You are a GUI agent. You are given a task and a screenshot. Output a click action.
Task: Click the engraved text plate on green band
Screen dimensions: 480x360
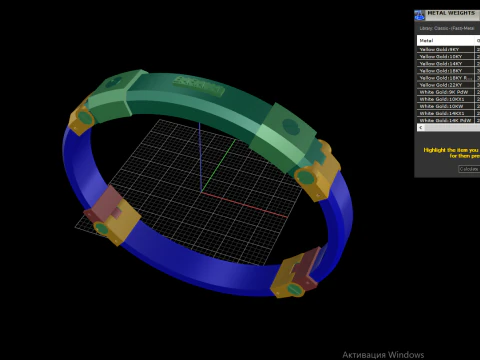pyautogui.click(x=199, y=86)
